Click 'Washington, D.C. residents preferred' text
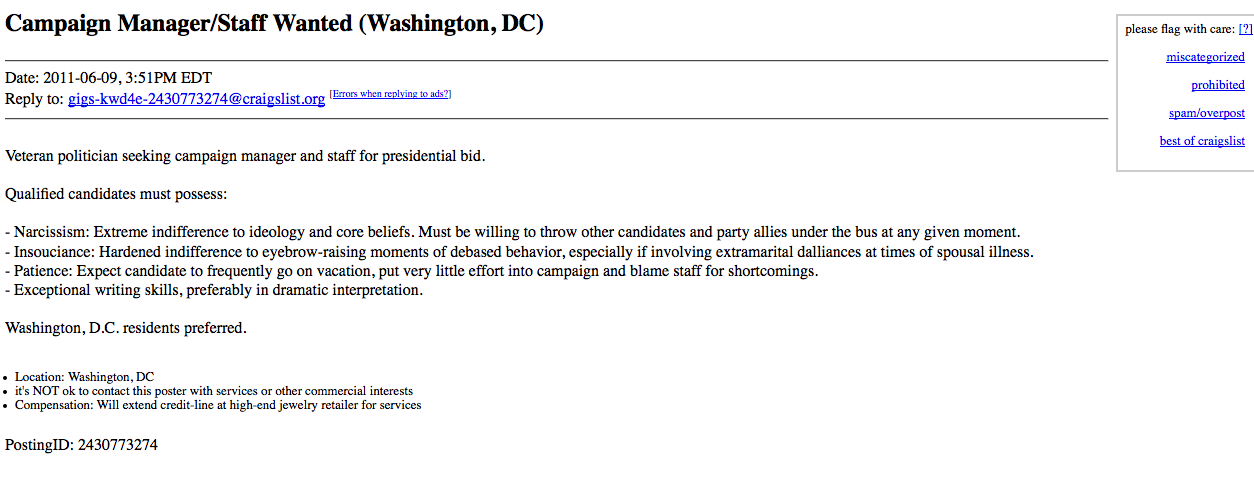 click(x=125, y=328)
